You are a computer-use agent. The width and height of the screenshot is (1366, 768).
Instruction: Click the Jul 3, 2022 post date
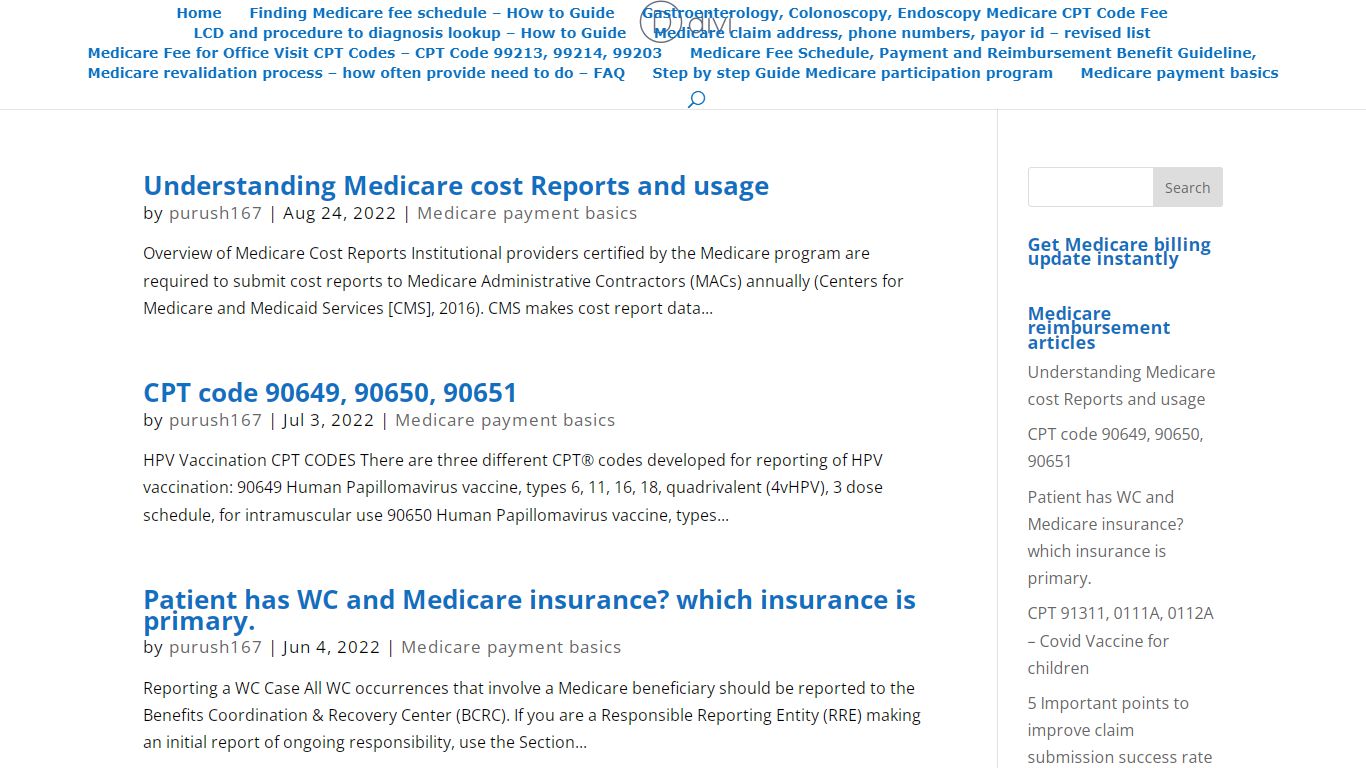(329, 420)
